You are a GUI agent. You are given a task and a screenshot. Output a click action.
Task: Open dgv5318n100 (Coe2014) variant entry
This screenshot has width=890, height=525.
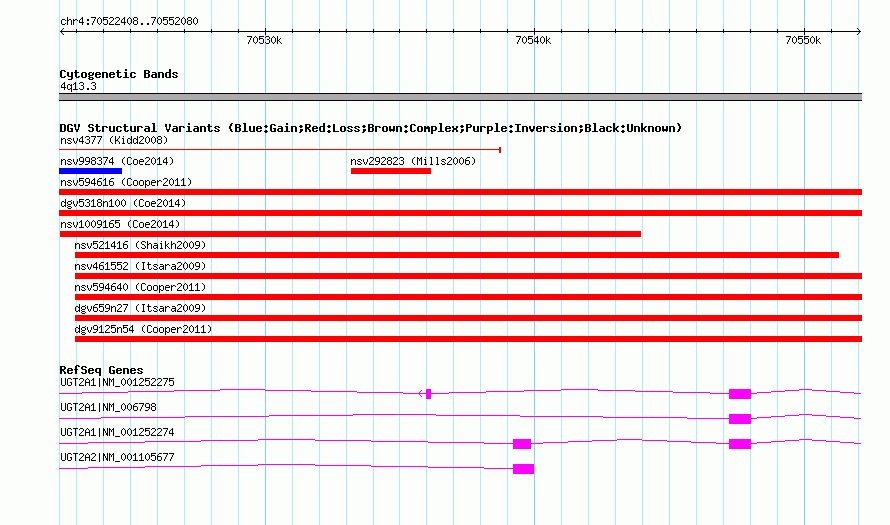pyautogui.click(x=123, y=203)
